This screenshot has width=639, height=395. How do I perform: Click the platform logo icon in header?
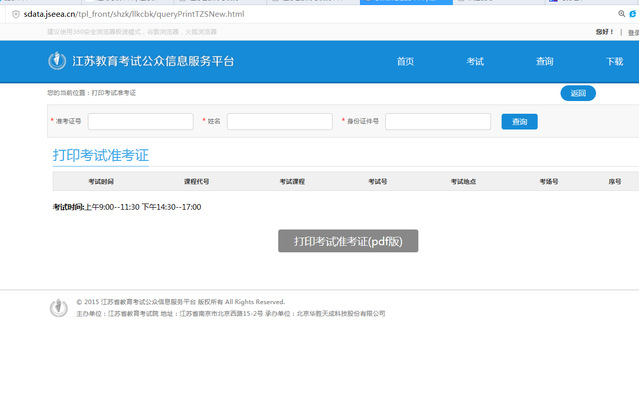click(x=57, y=61)
